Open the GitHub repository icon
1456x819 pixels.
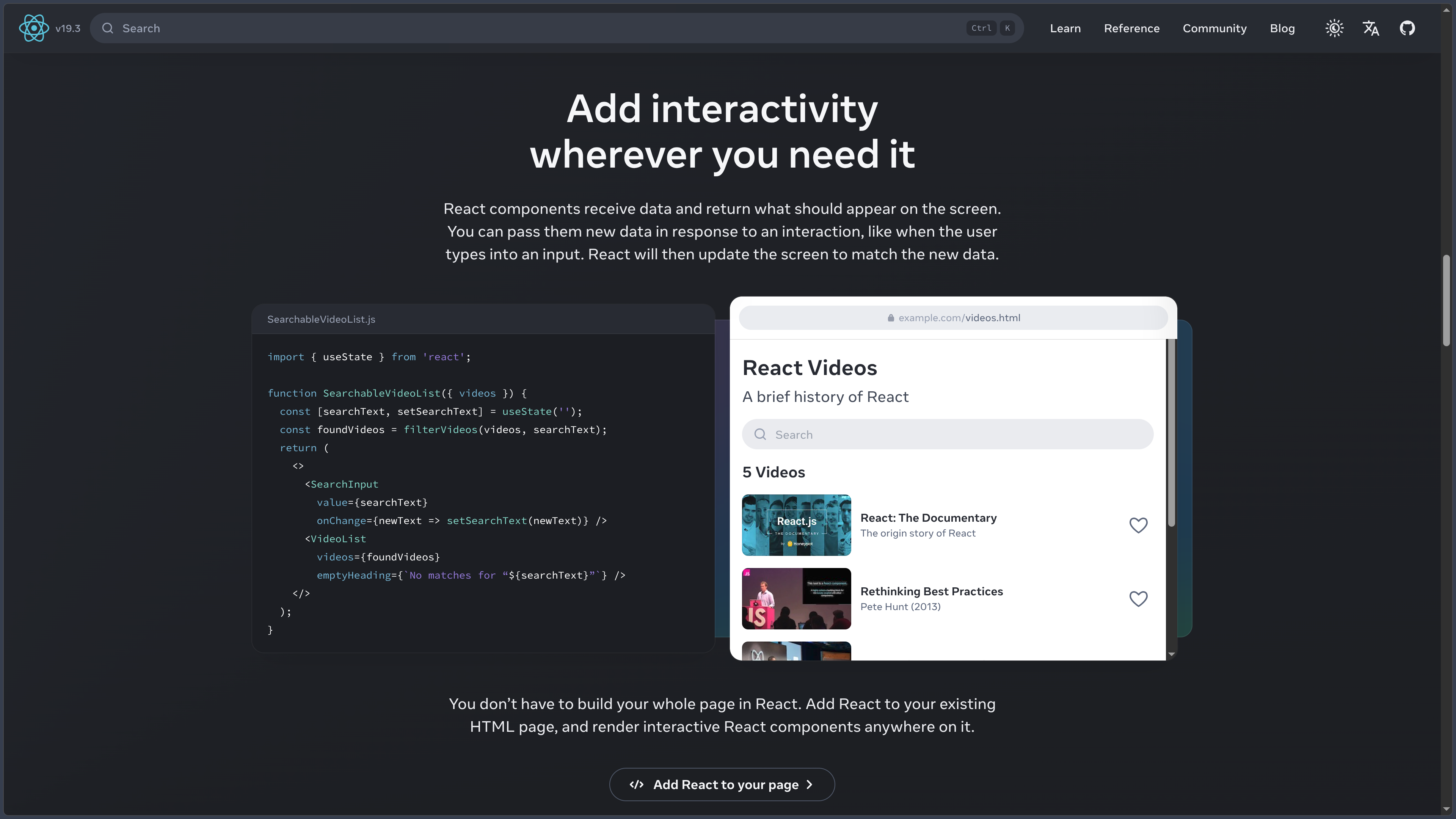click(x=1407, y=28)
